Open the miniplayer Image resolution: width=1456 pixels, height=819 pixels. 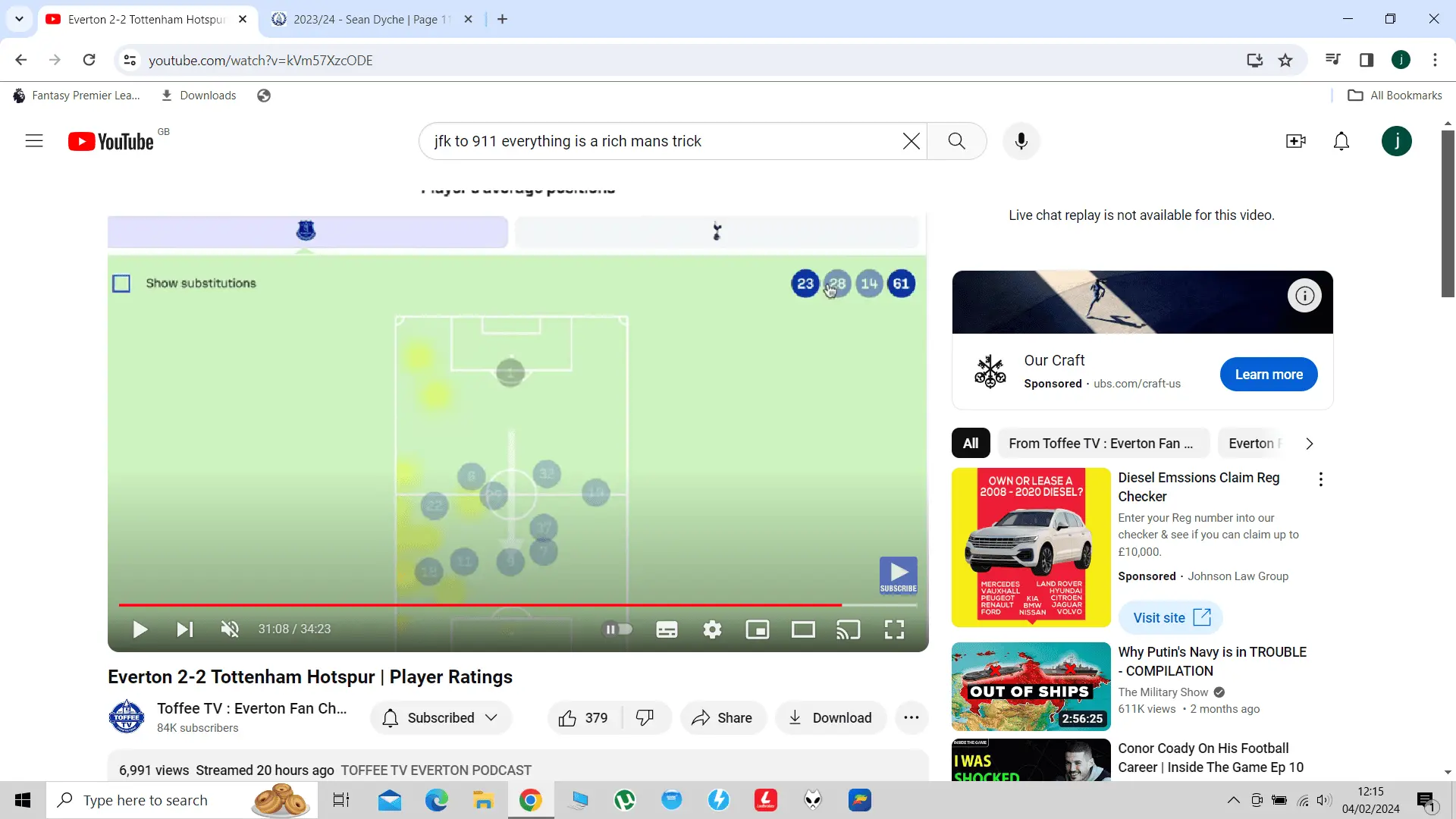(x=758, y=629)
